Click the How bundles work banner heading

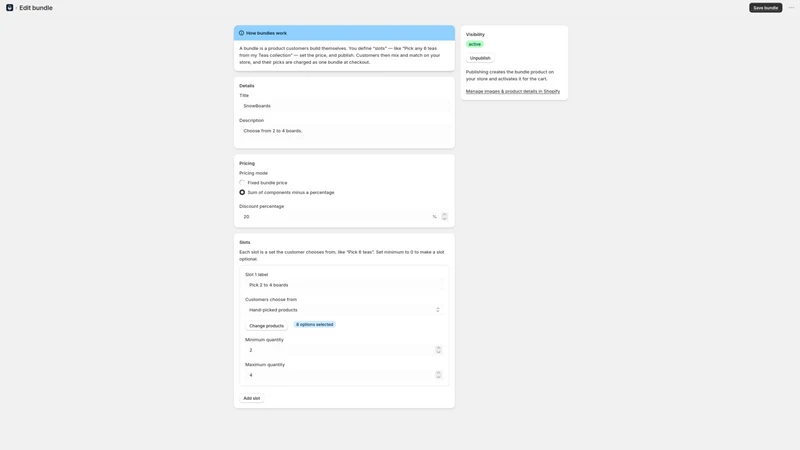tap(266, 33)
